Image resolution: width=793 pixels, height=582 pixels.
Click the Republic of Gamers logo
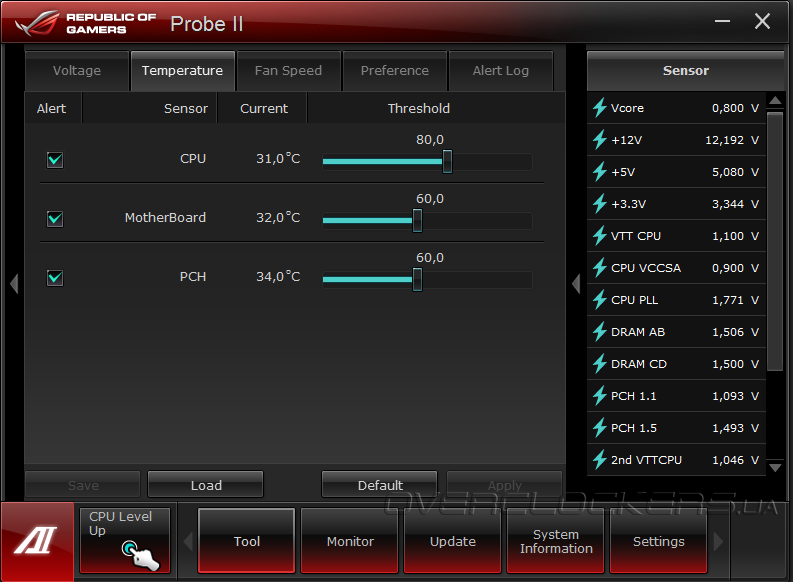click(x=86, y=23)
